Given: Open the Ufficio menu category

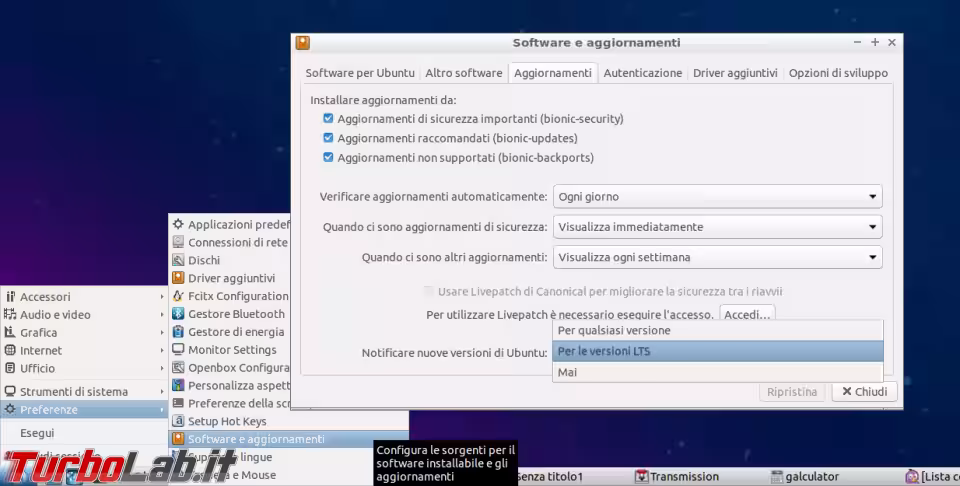Looking at the screenshot, I should click(84, 368).
